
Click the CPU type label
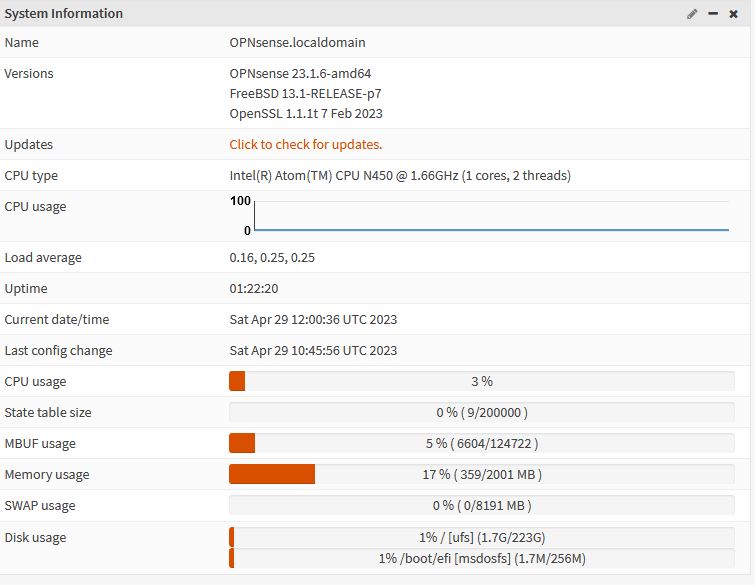(x=31, y=176)
